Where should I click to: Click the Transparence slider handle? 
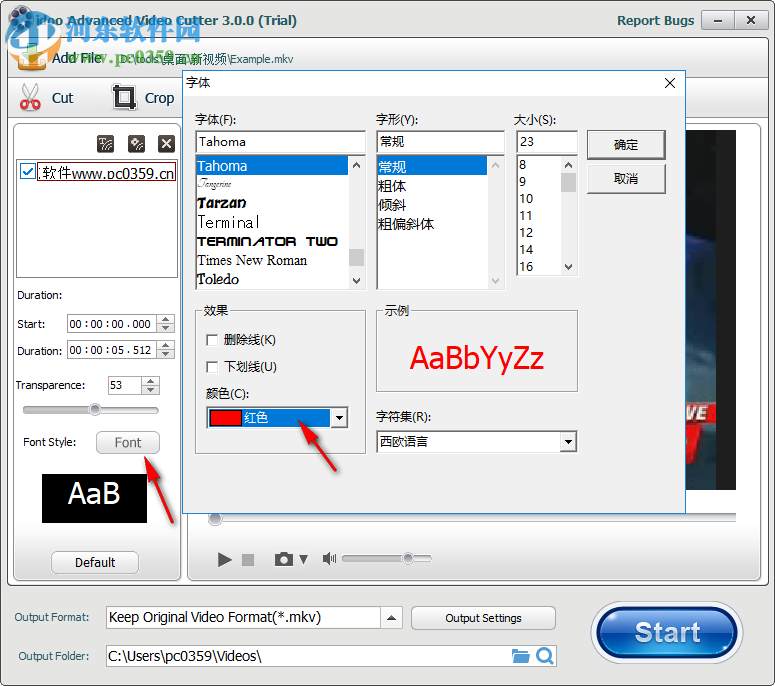(95, 410)
